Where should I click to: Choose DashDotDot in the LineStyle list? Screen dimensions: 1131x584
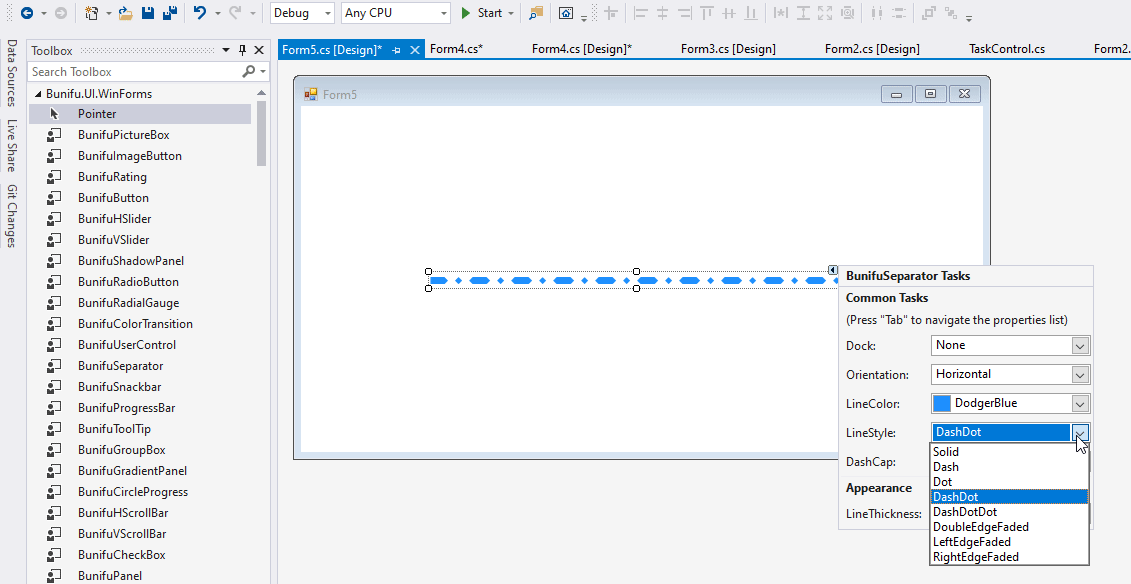tap(1009, 512)
